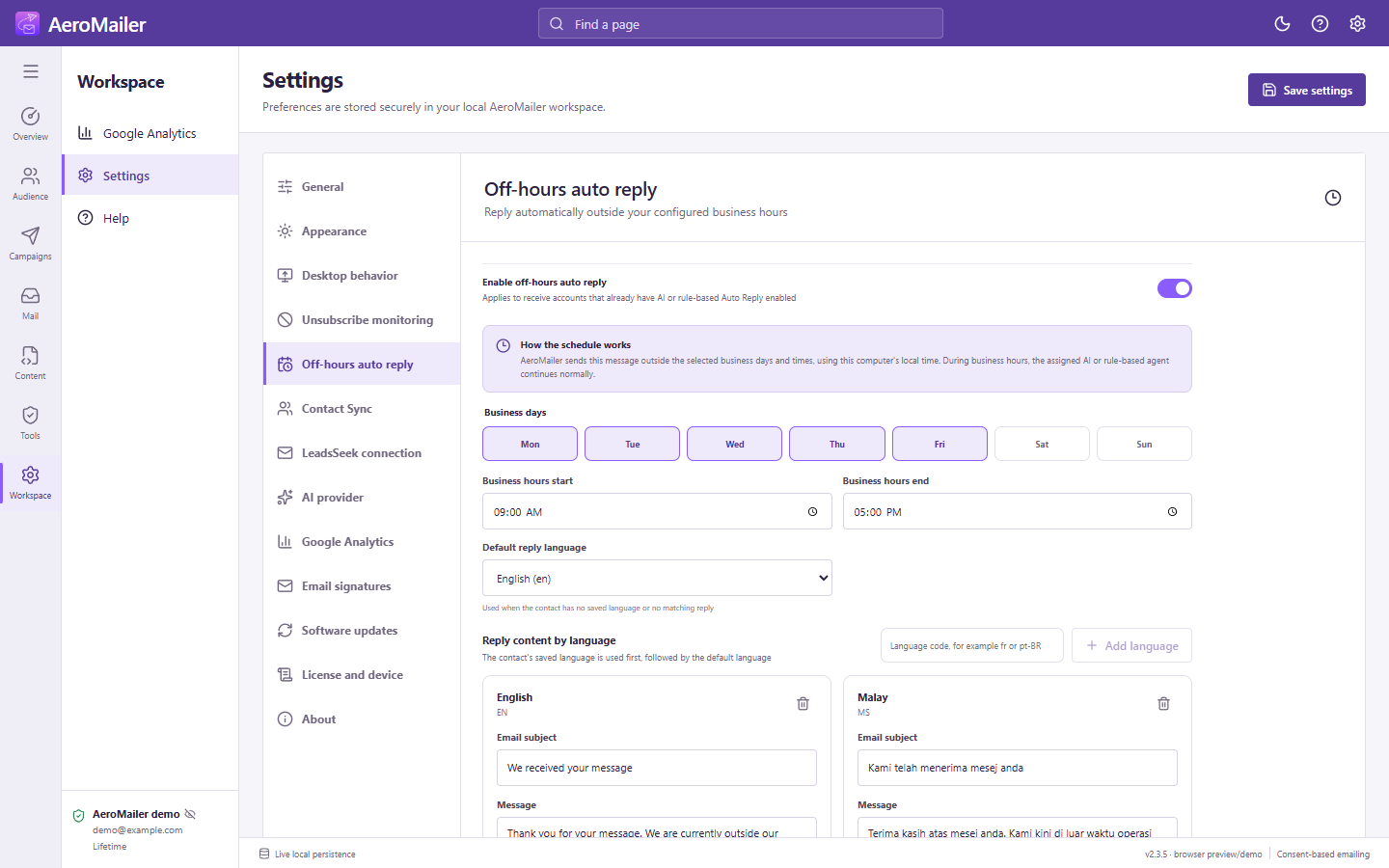Open time picker for business hours end
The image size is (1389, 868).
pos(1172,512)
